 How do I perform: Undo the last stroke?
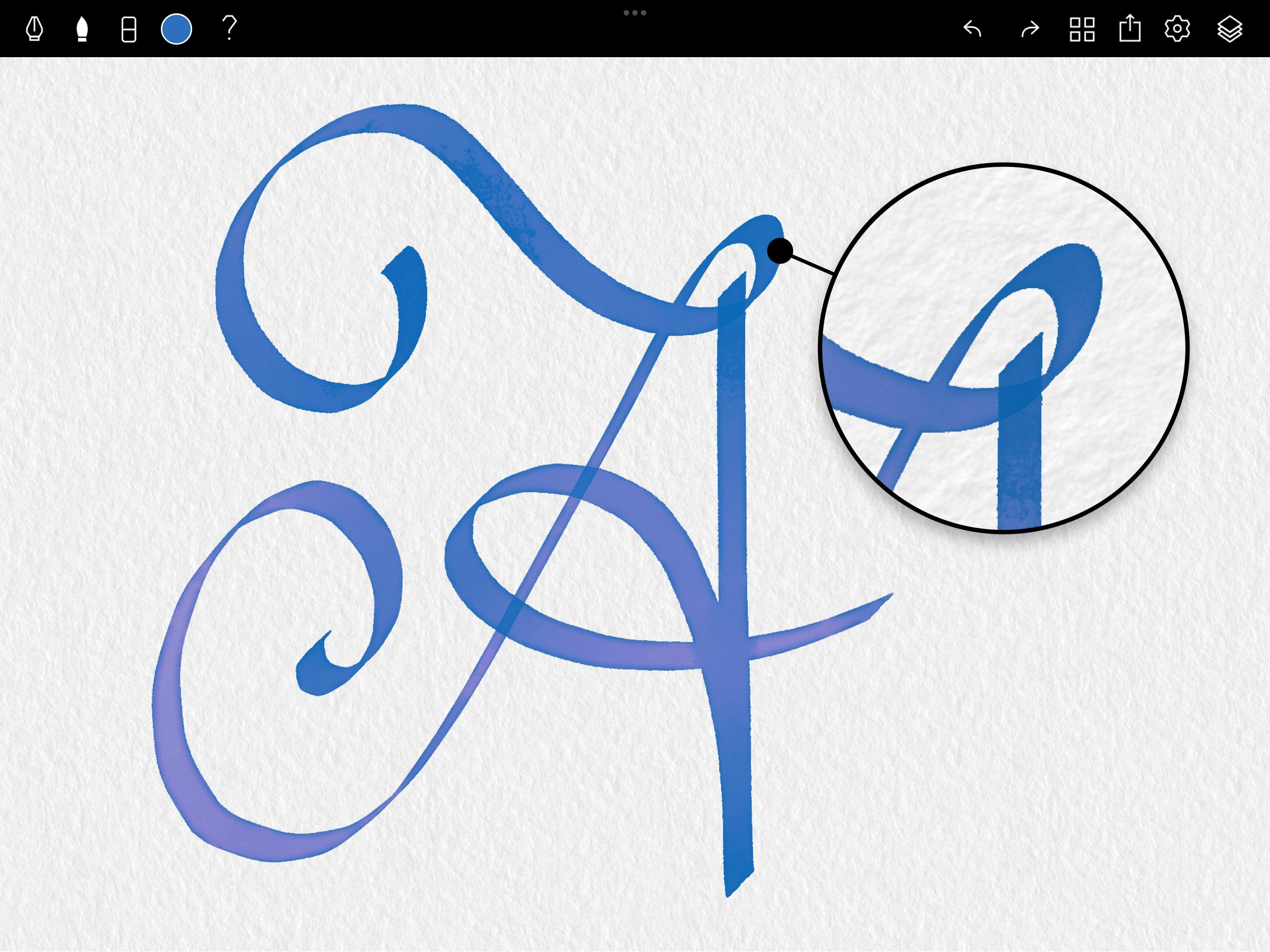(972, 29)
